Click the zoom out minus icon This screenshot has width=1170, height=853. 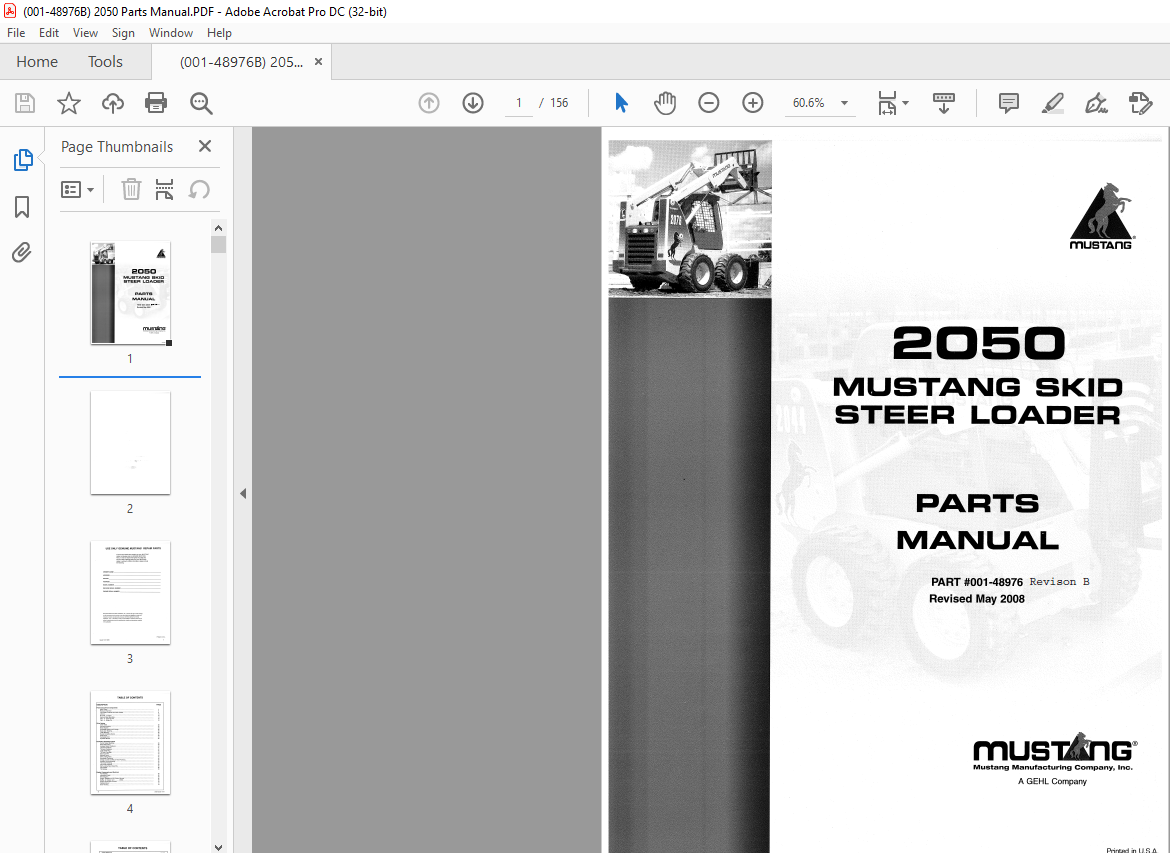click(x=709, y=103)
